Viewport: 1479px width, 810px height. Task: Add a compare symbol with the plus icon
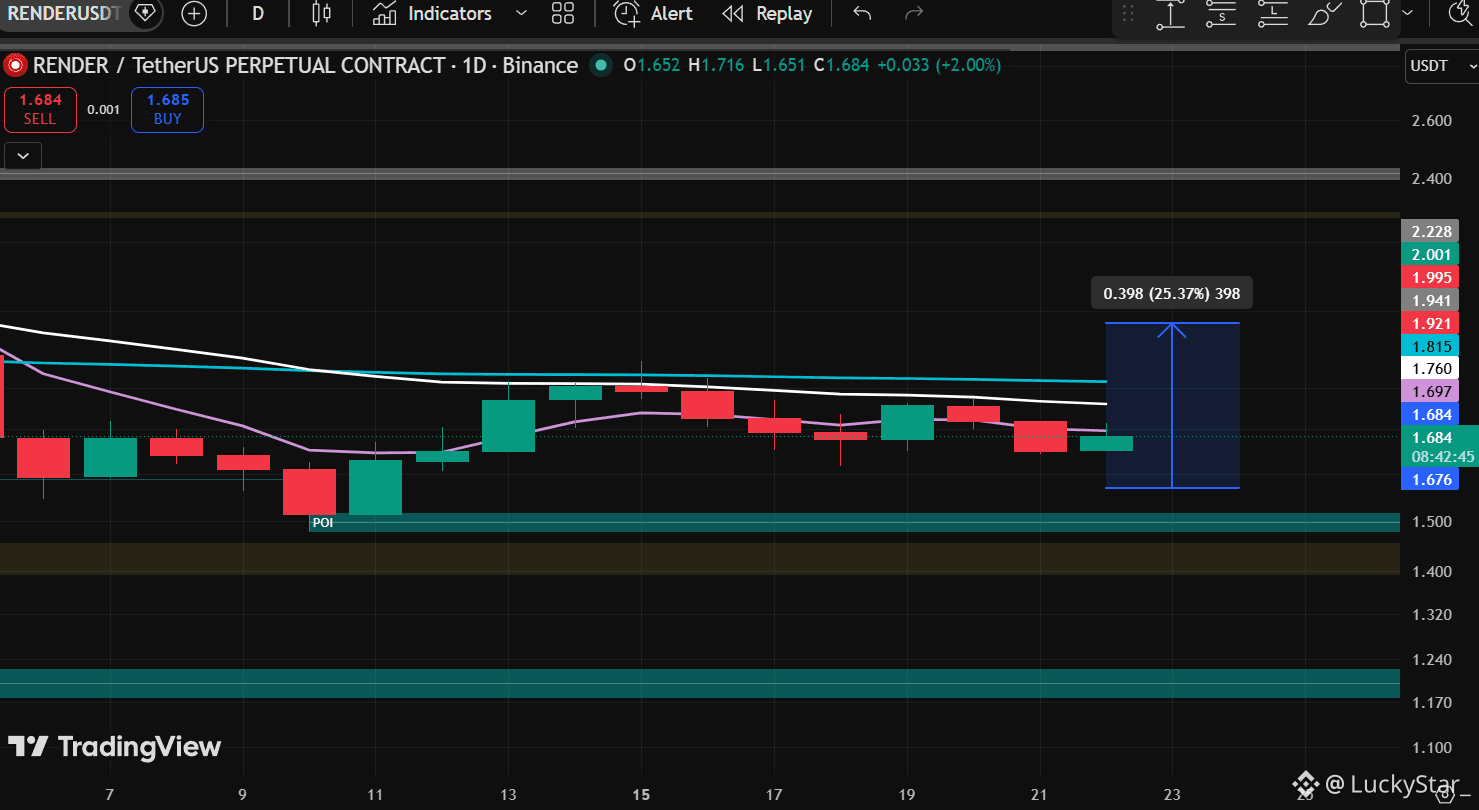coord(194,14)
